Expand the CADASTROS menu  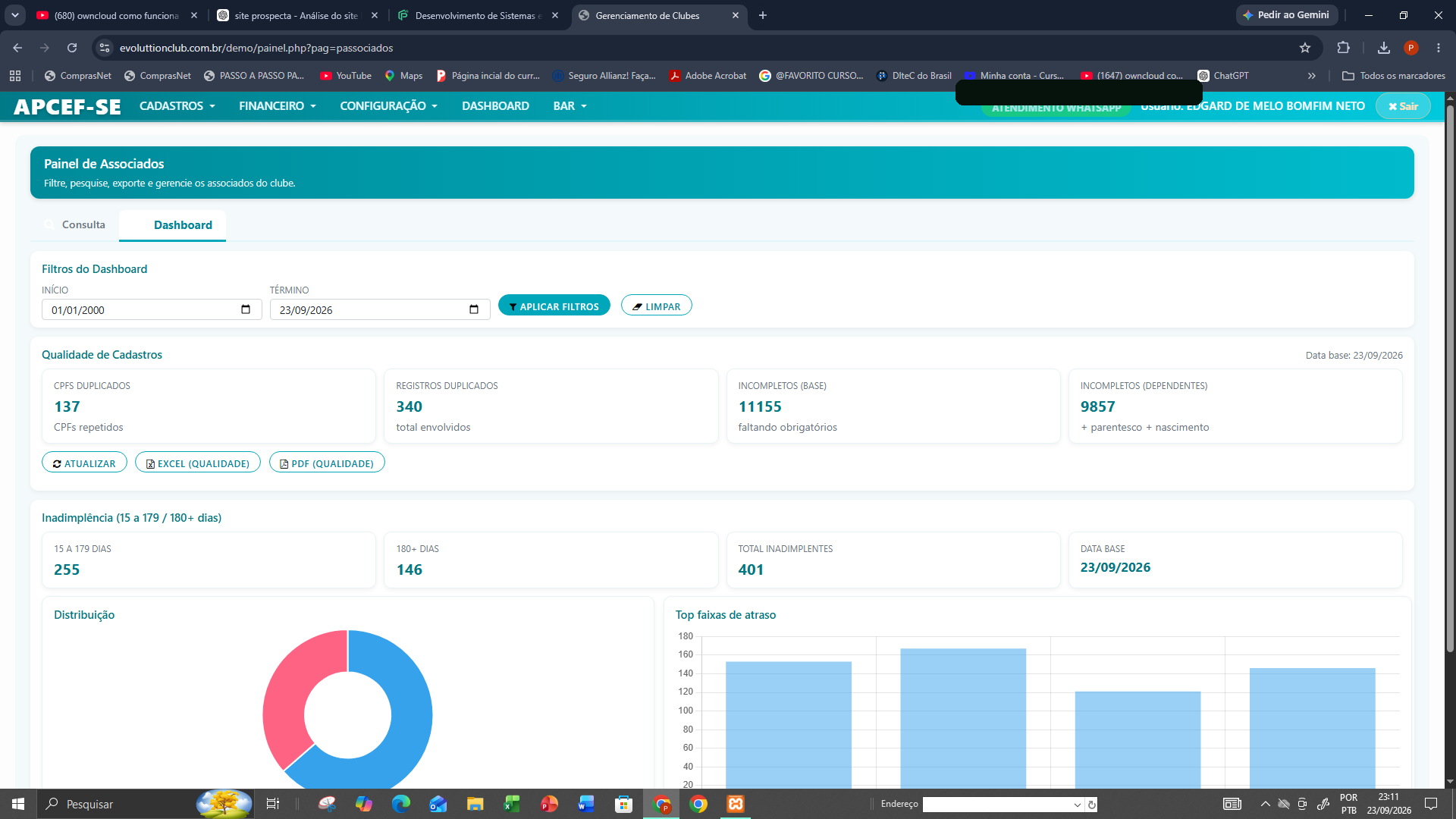click(177, 106)
